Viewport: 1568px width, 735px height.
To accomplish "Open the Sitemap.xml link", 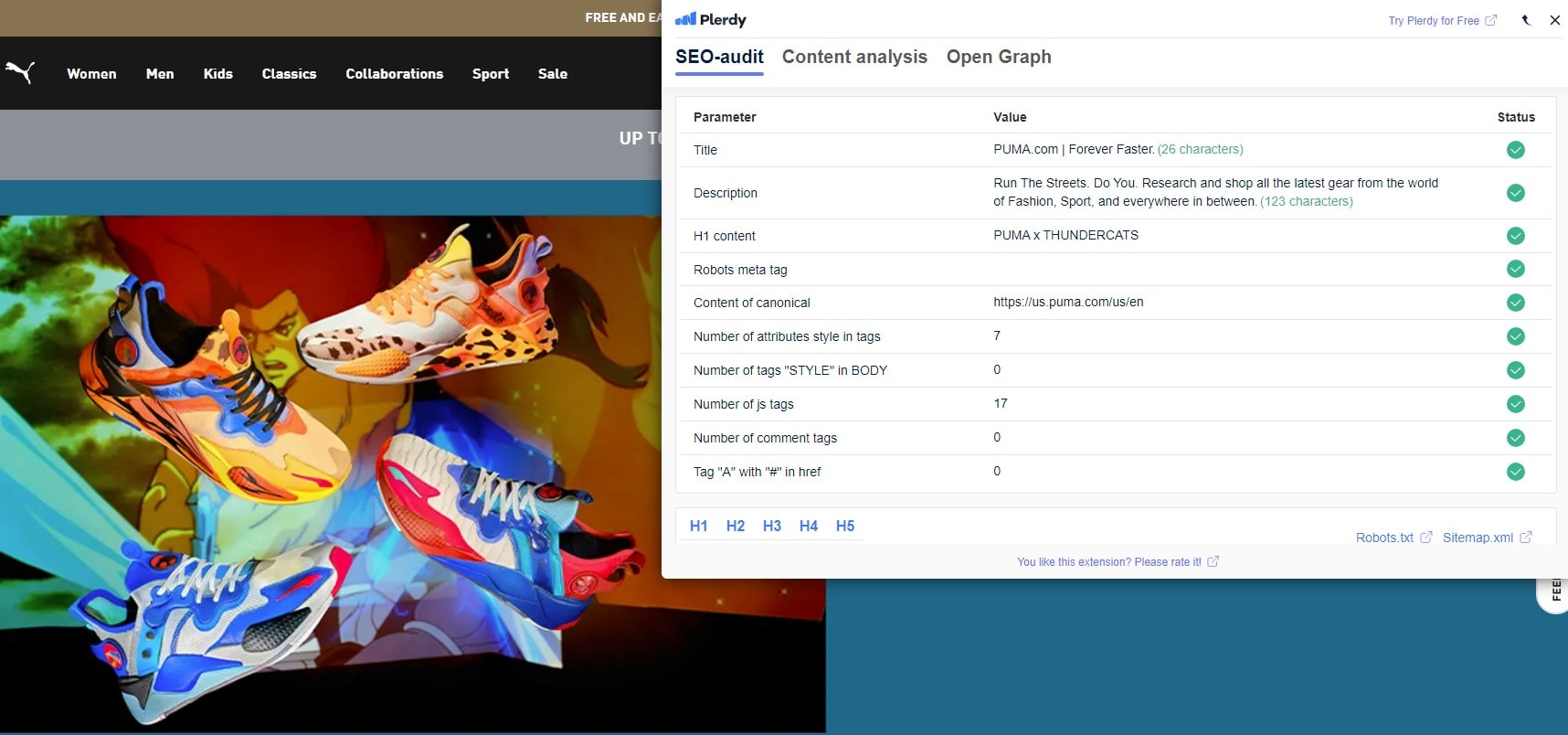I will (1487, 538).
